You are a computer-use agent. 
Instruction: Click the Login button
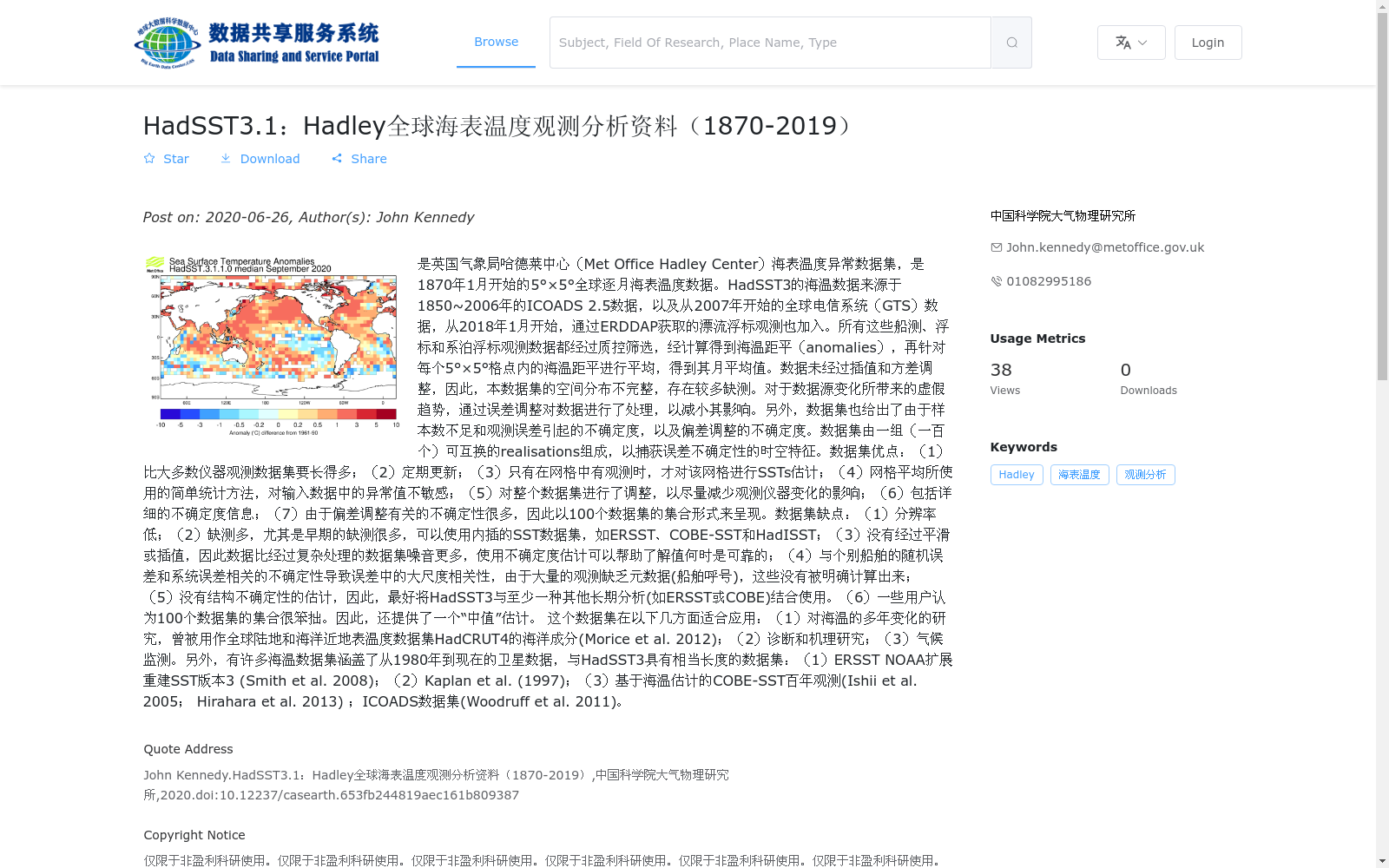point(1208,43)
